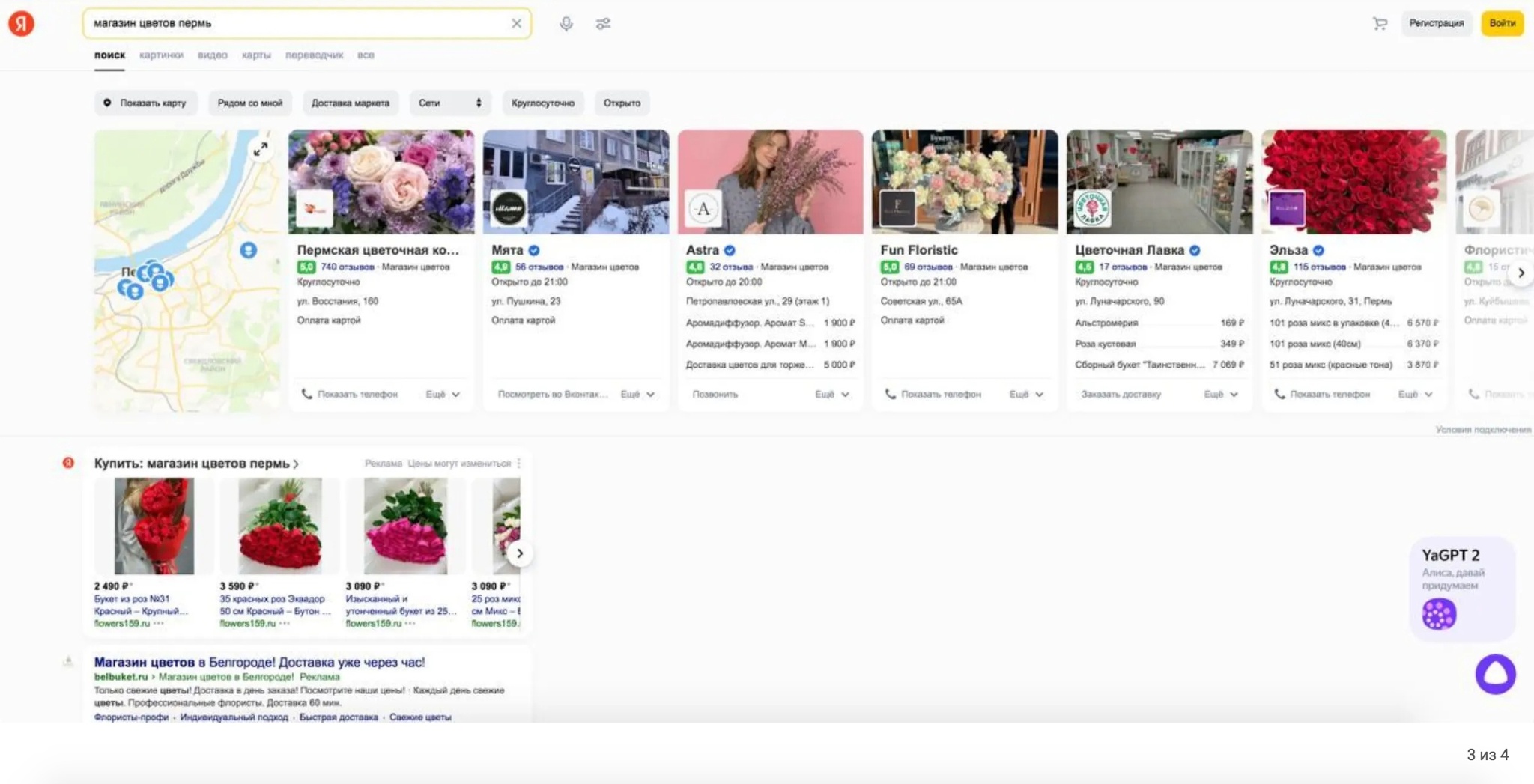1534x784 pixels.
Task: Open the pink roses 3 090 ₽ thumbnail
Action: (406, 526)
